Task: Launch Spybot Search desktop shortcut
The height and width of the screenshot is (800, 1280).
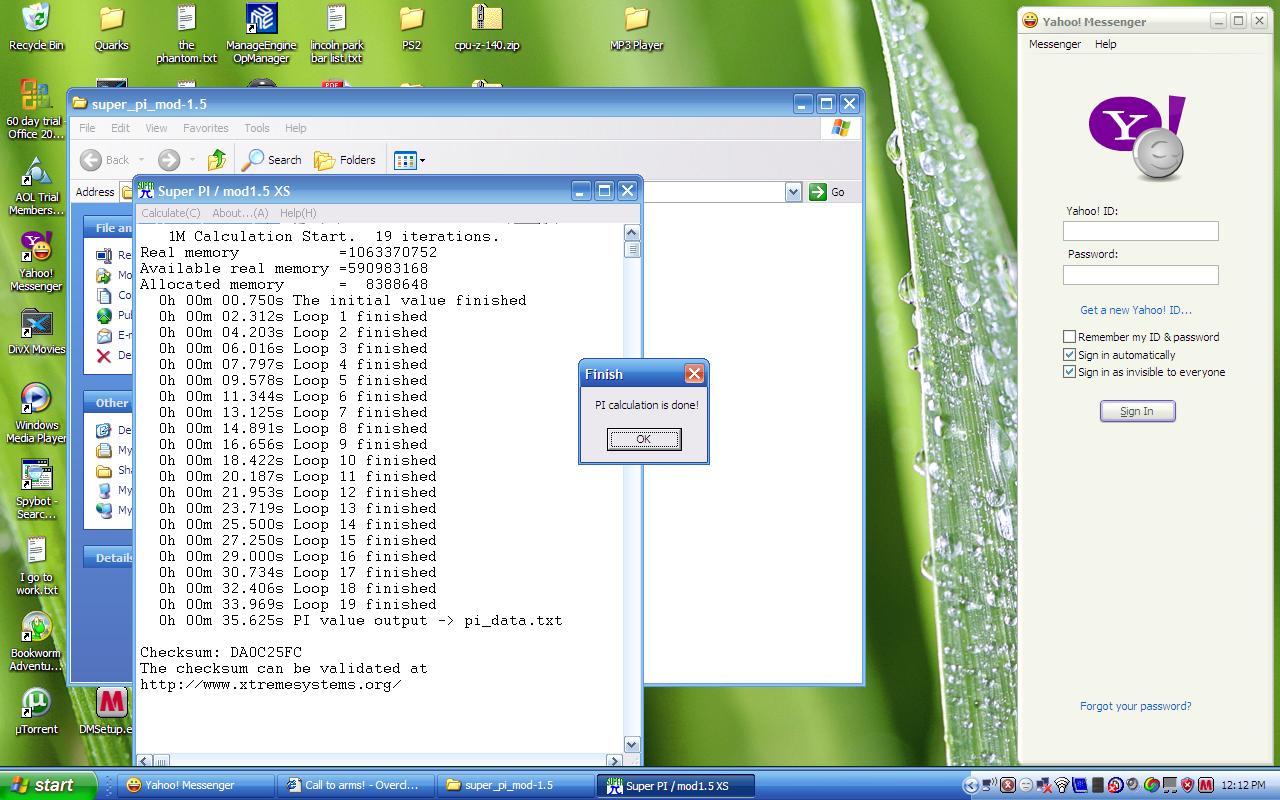Action: coord(36,490)
